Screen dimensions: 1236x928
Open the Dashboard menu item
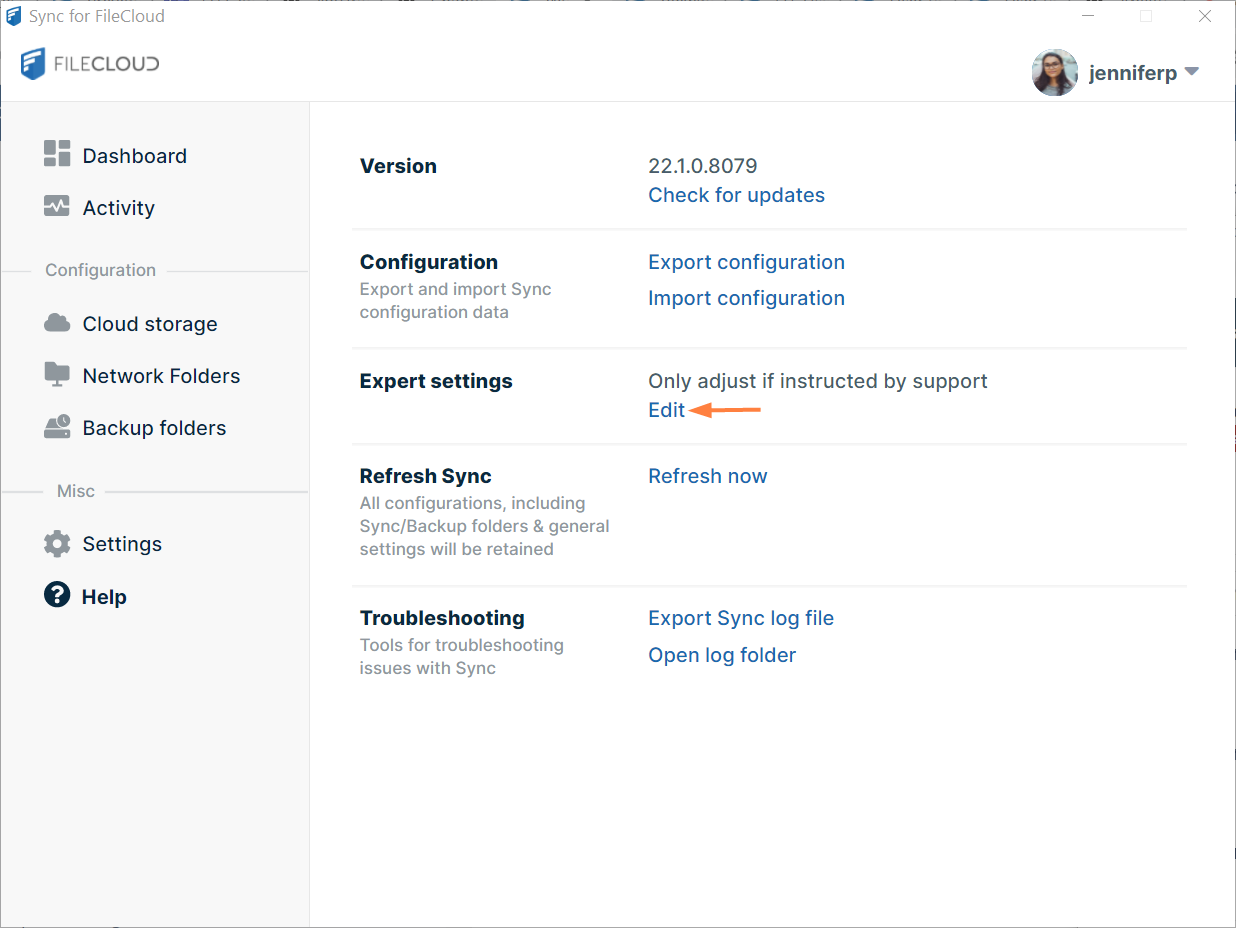tap(134, 156)
